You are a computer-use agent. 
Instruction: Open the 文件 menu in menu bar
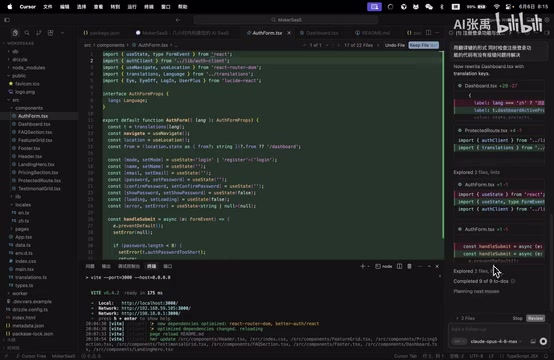click(x=47, y=7)
